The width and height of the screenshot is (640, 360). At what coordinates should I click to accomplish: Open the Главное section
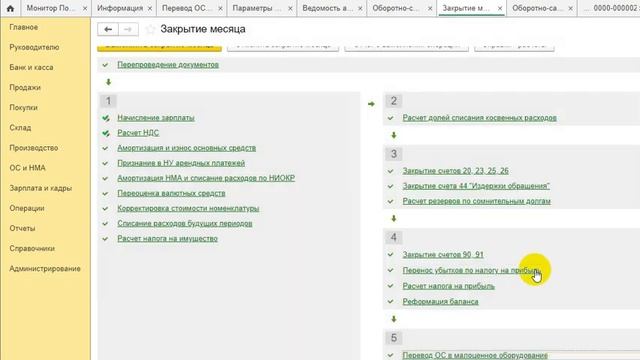[x=24, y=27]
